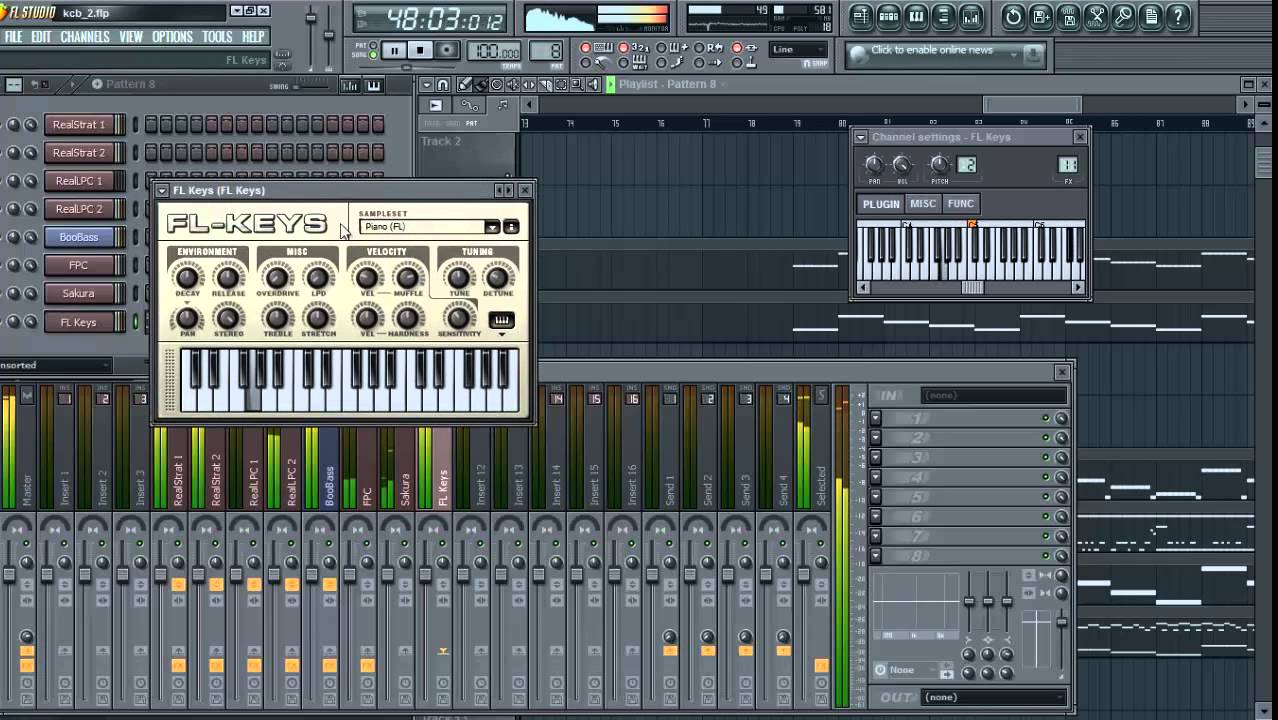The image size is (1278, 720).
Task: Open the Line snap dropdown in top panel
Action: [800, 49]
